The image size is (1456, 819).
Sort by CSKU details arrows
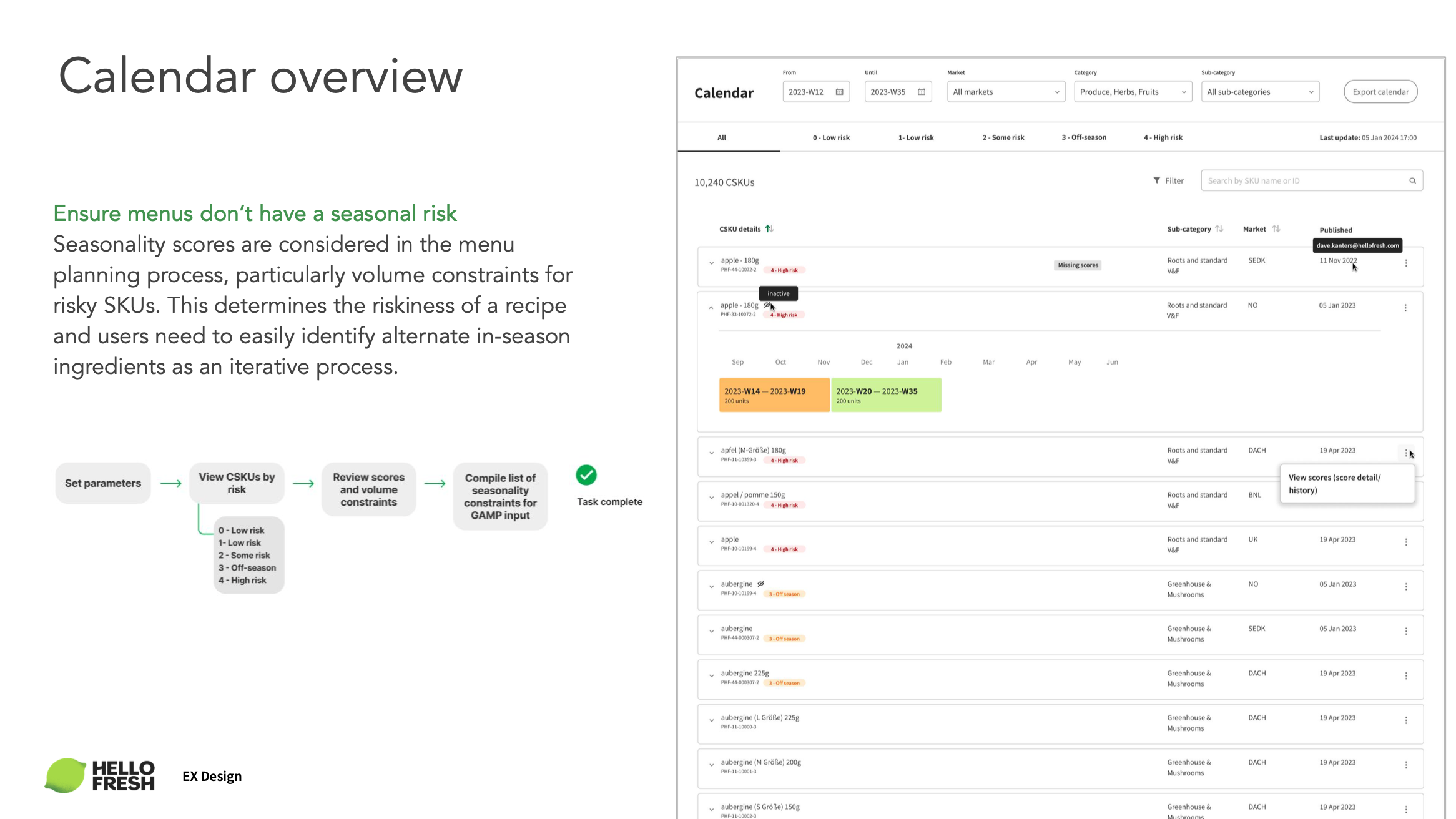[x=769, y=229]
